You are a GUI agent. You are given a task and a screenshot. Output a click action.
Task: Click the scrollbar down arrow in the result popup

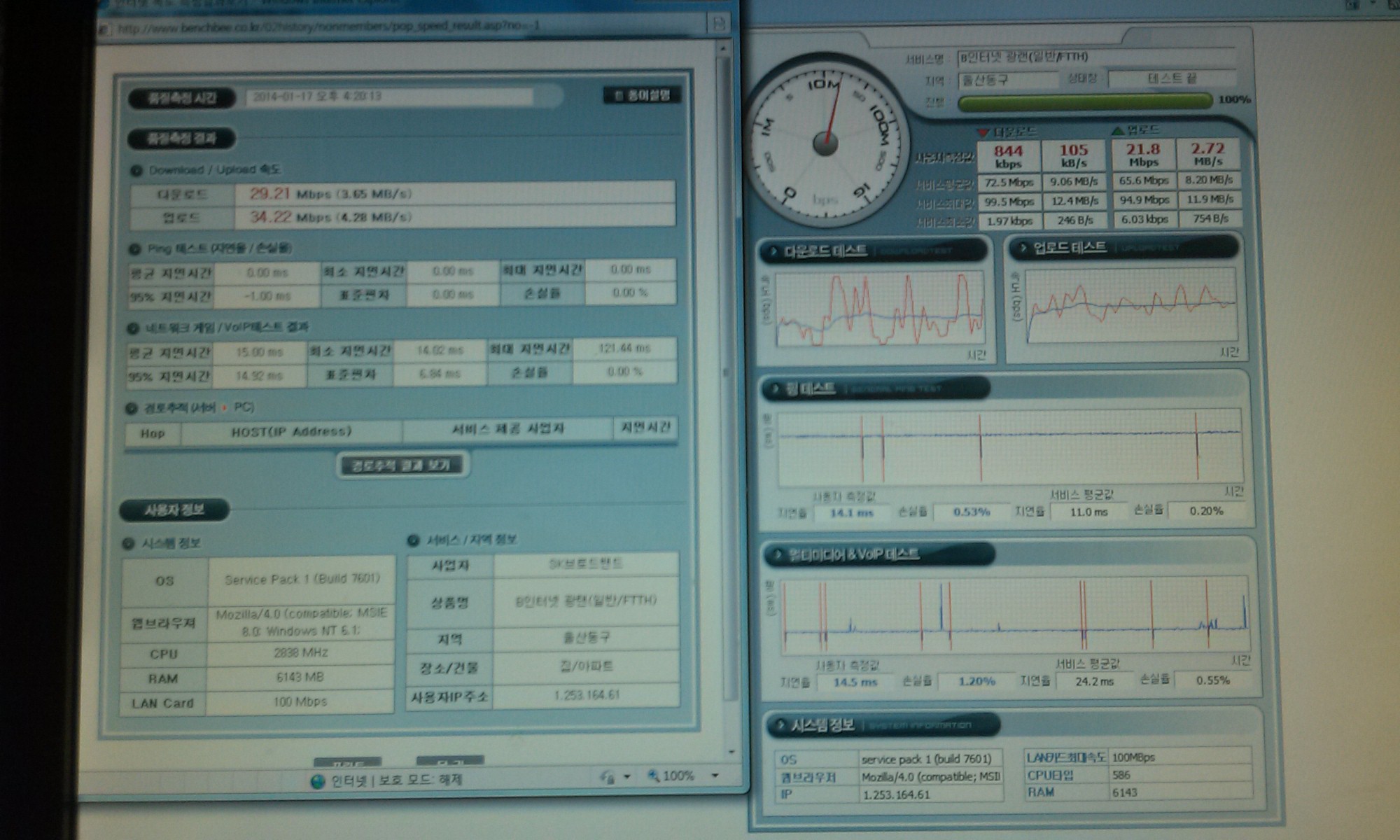pyautogui.click(x=731, y=752)
